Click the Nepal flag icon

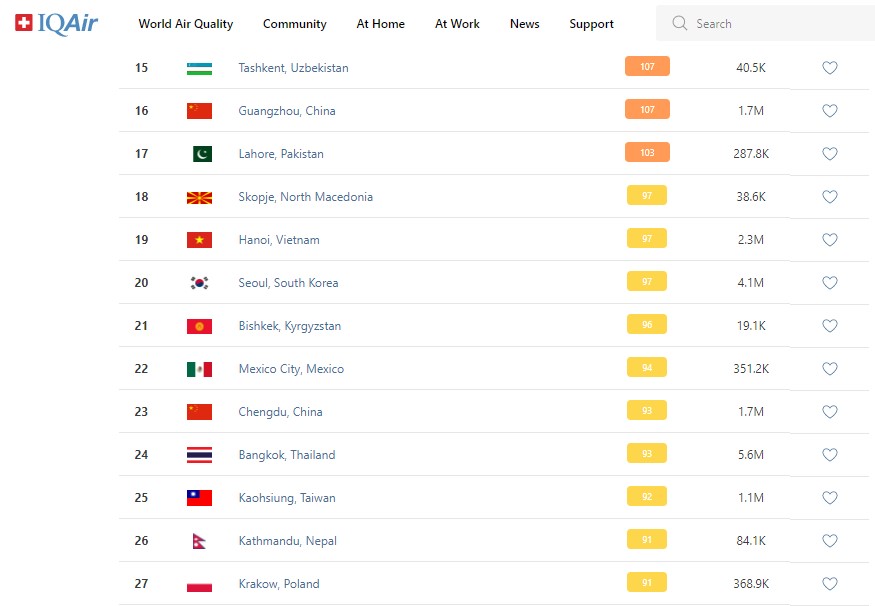(x=199, y=541)
